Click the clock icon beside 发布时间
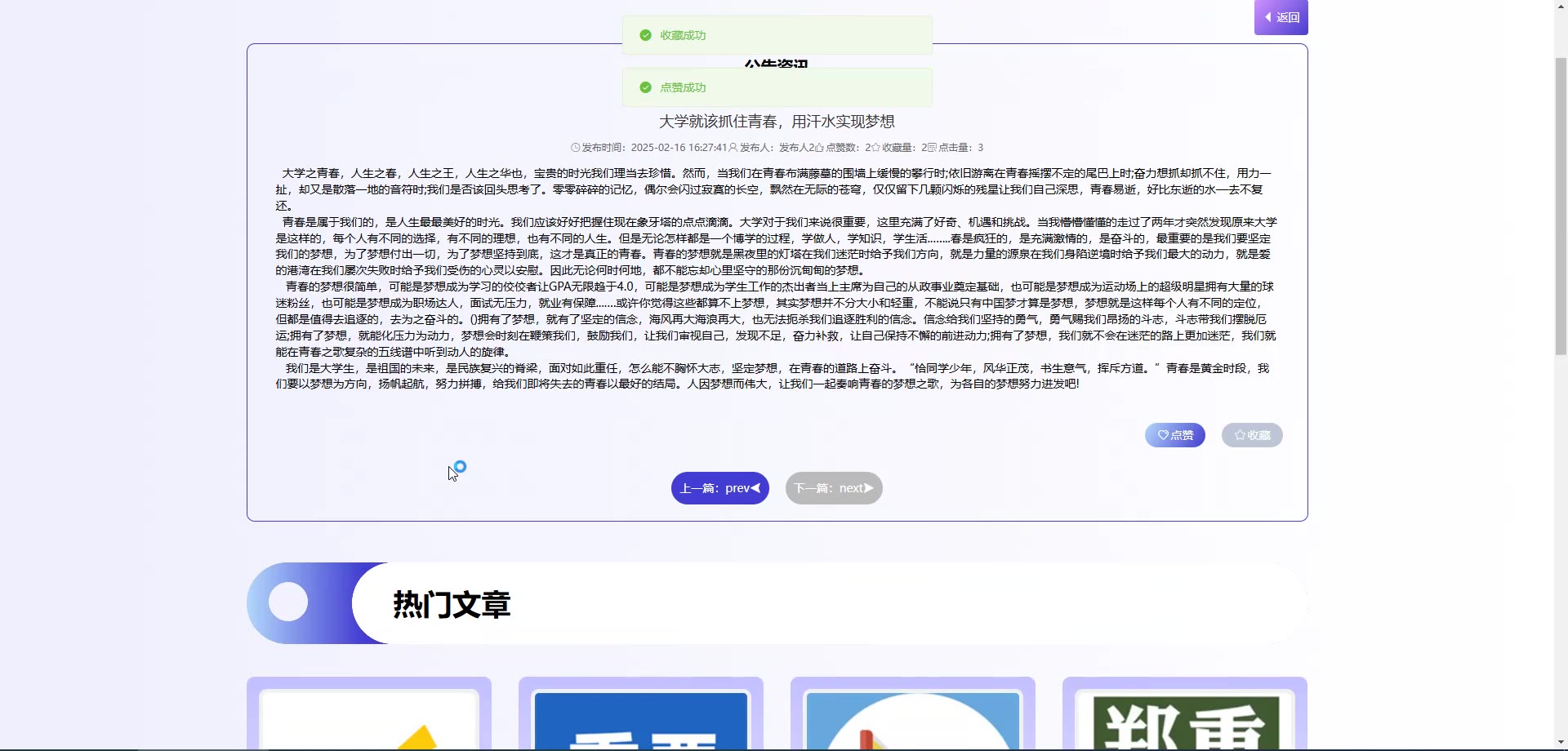 [x=575, y=148]
